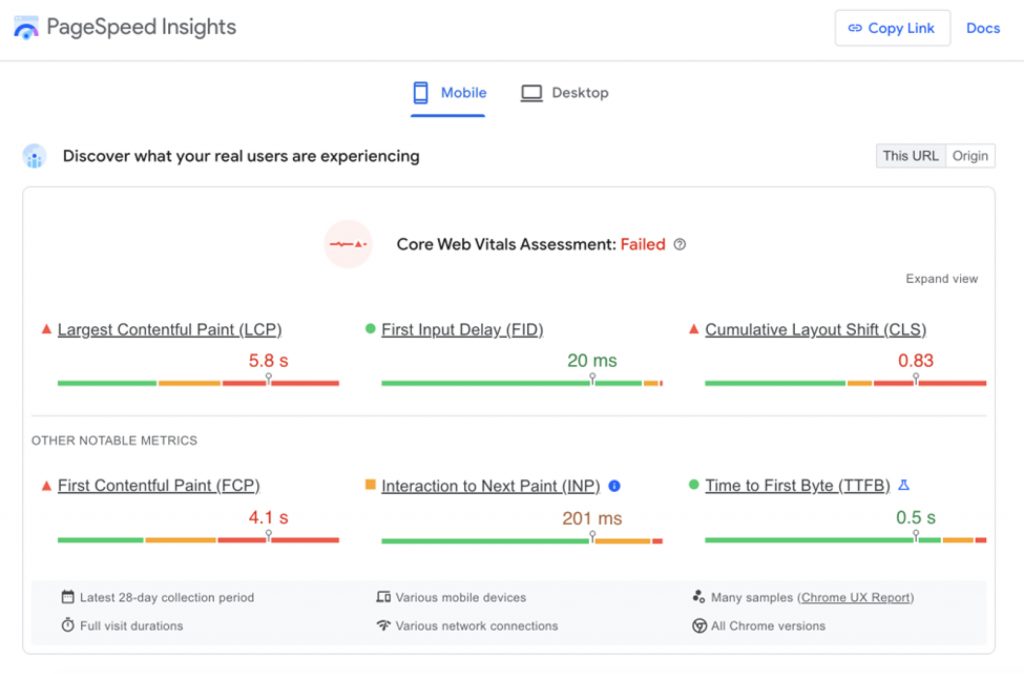Click the blue info icon beside INP
Screen dimensions: 1024x674
point(615,486)
